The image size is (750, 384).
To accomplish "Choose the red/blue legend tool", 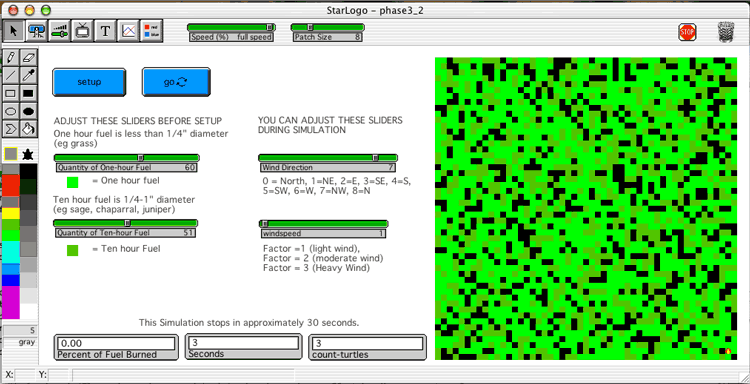I will coord(152,32).
